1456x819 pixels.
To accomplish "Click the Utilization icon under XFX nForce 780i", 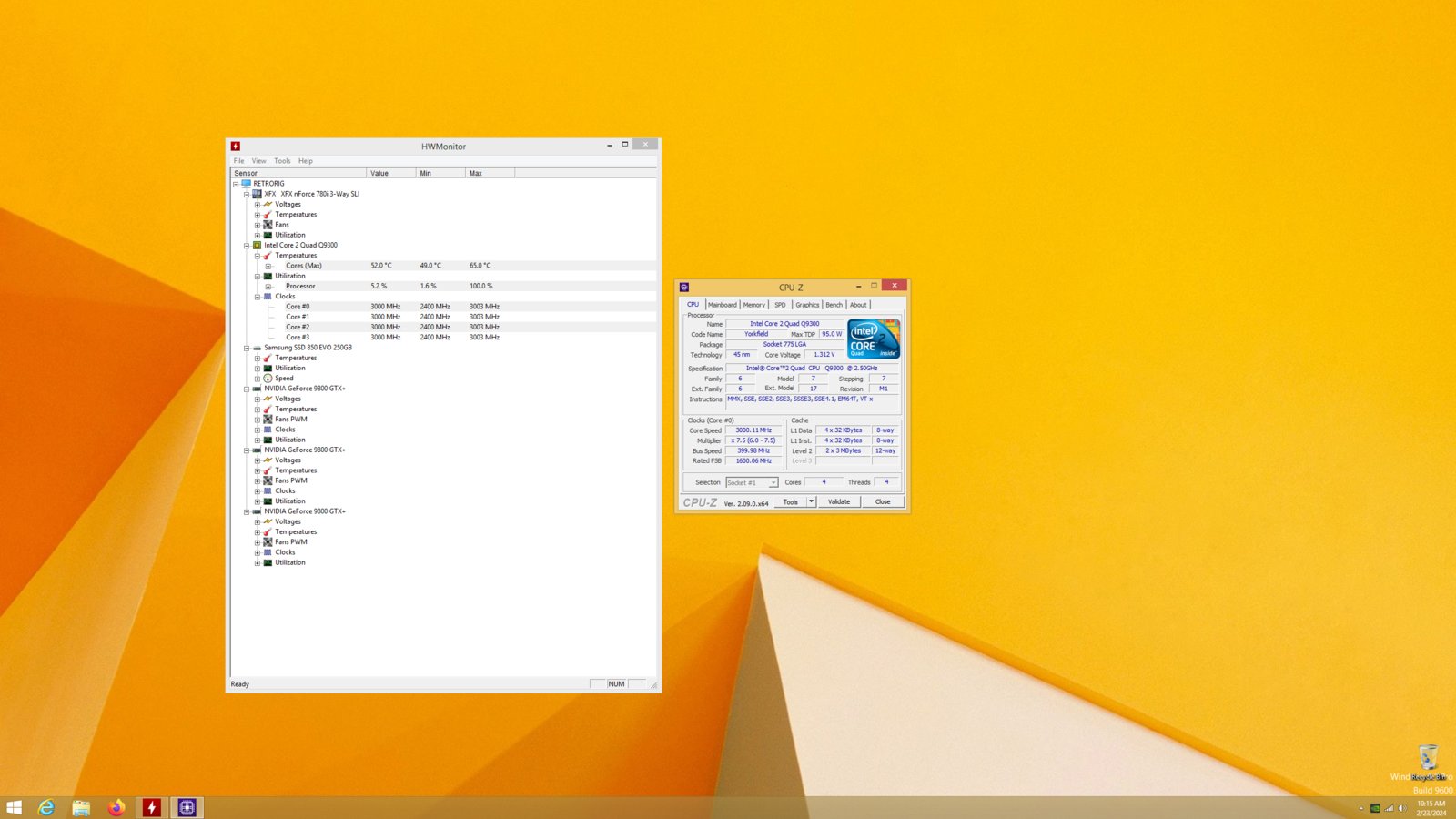I will pos(268,235).
